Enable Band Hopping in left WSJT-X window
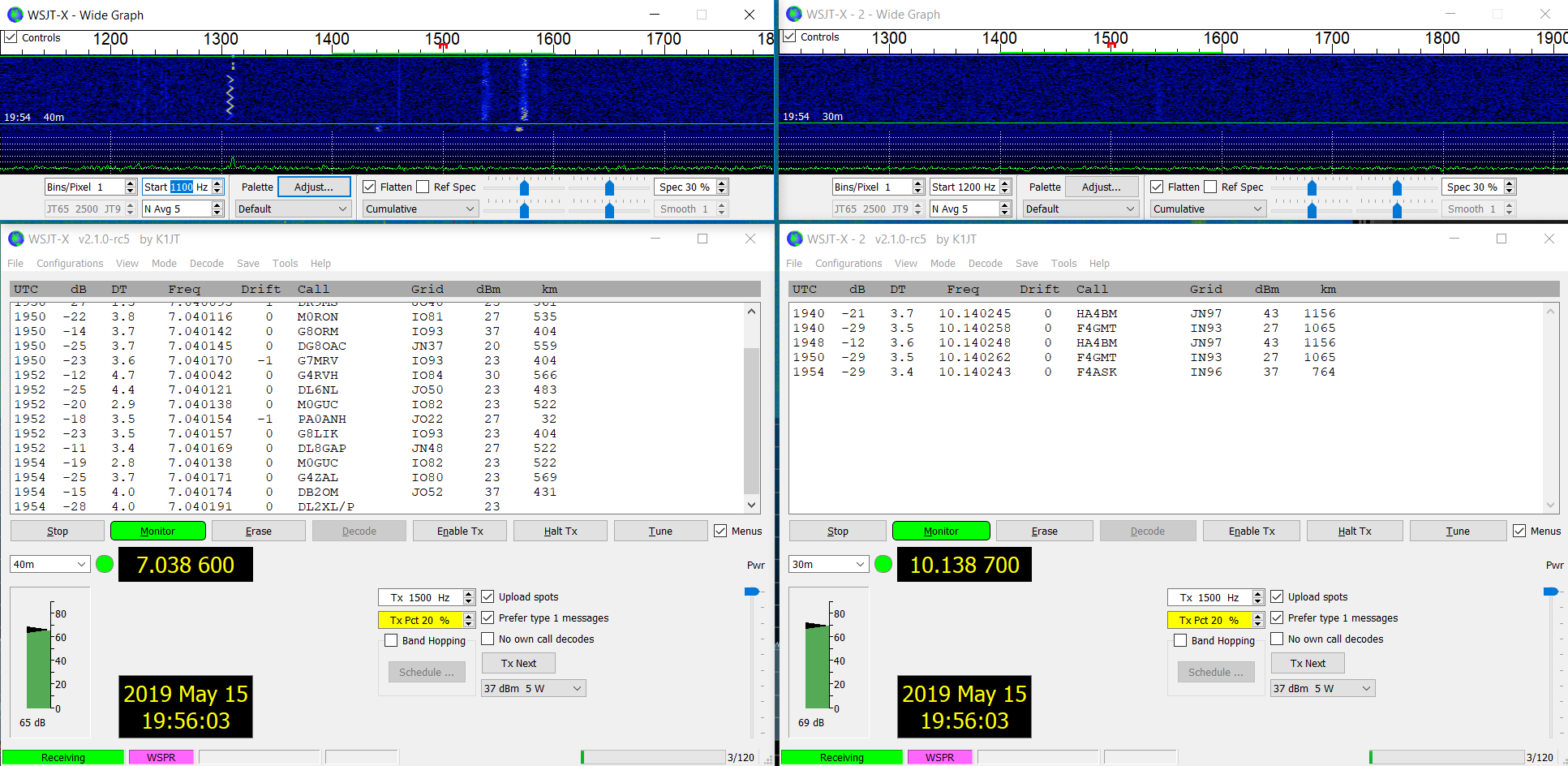1568x766 pixels. click(x=391, y=640)
